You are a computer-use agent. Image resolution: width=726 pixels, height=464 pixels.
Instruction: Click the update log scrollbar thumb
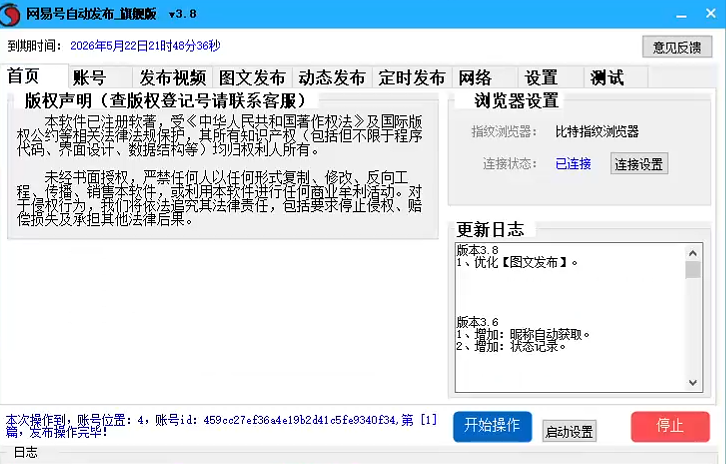[693, 270]
